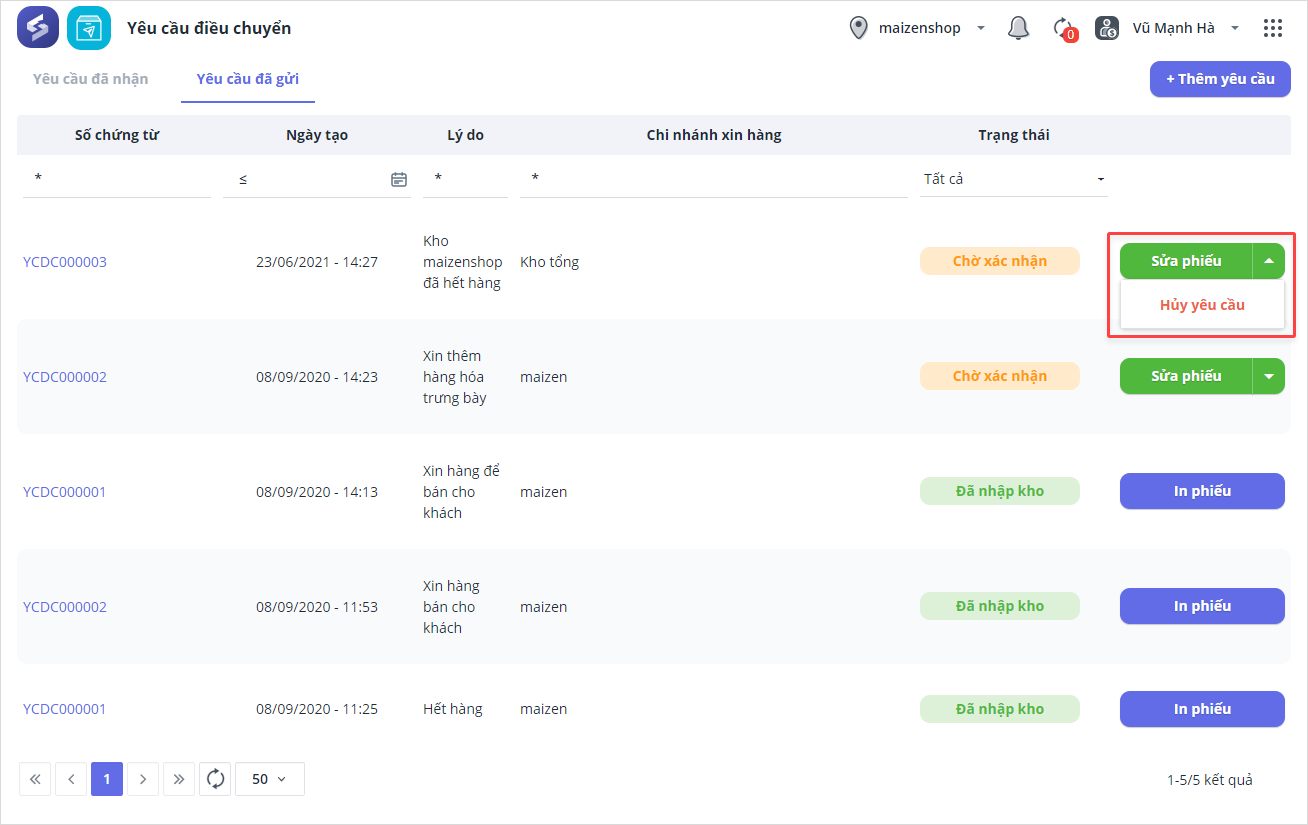The width and height of the screenshot is (1308, 825).
Task: Click the Thêm yêu cầu button
Action: [x=1220, y=79]
